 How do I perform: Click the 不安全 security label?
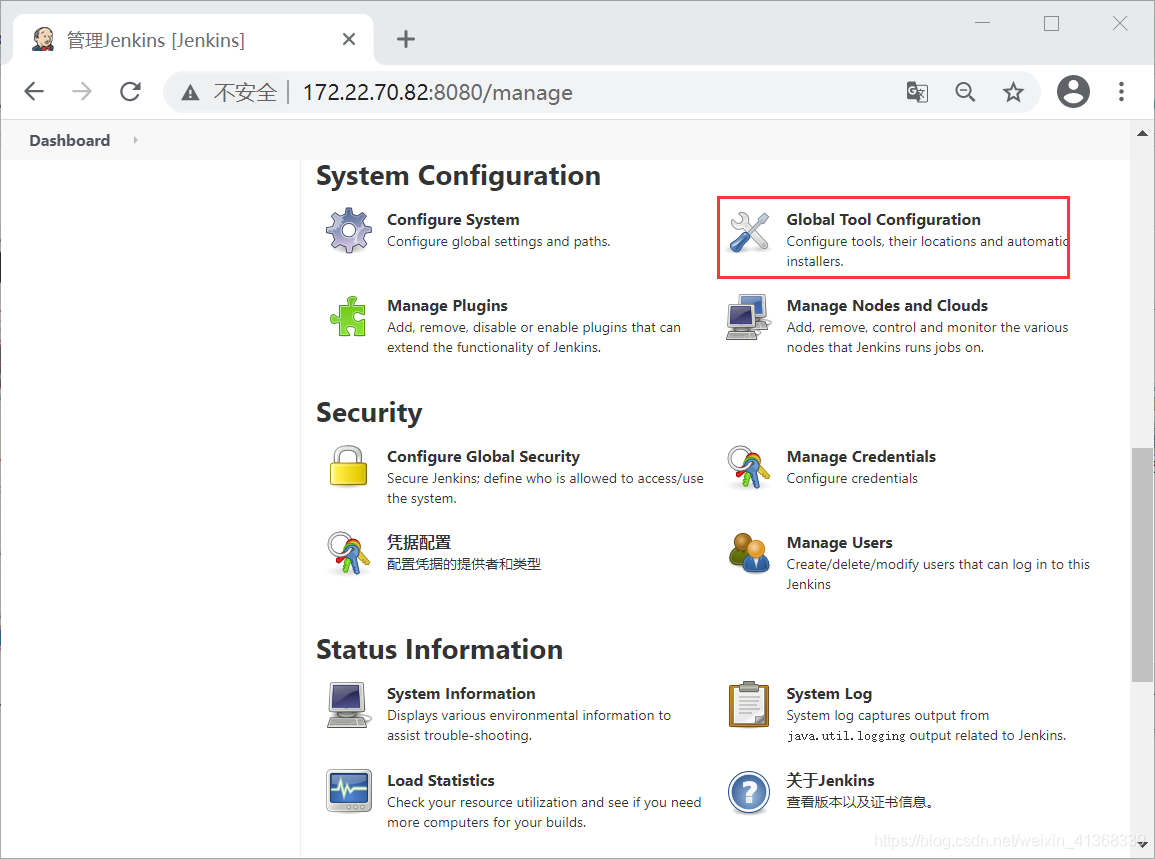(245, 92)
